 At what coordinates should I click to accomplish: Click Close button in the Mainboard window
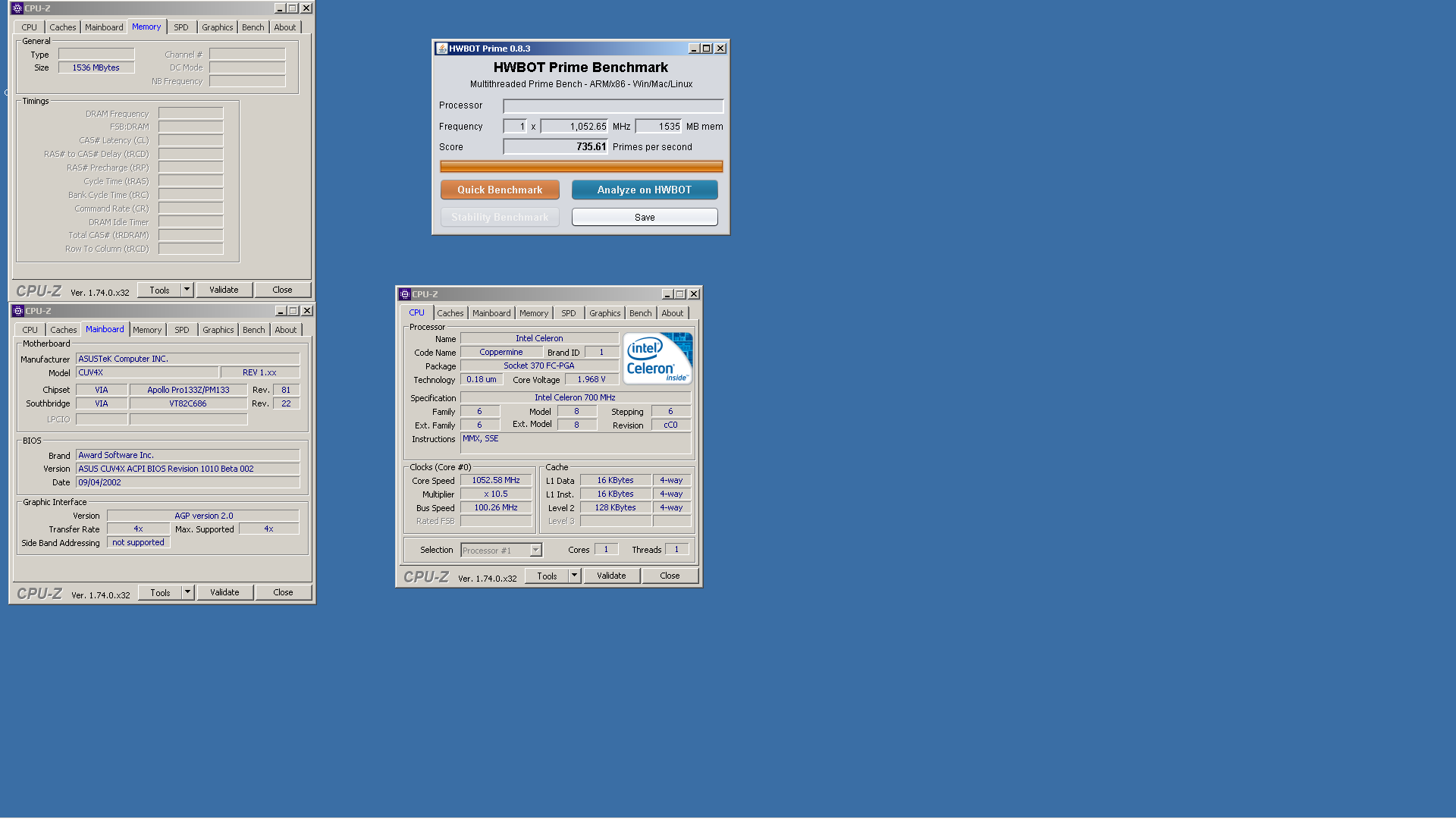[x=283, y=592]
